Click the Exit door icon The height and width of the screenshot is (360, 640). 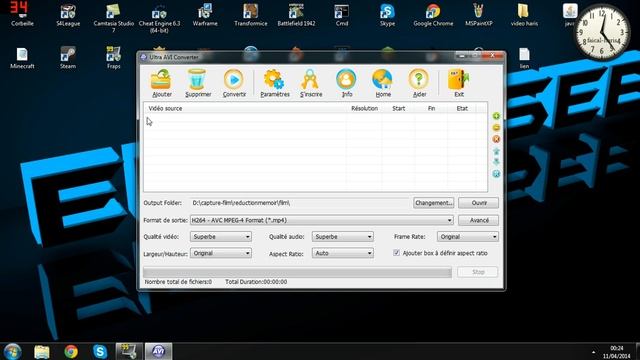point(459,83)
